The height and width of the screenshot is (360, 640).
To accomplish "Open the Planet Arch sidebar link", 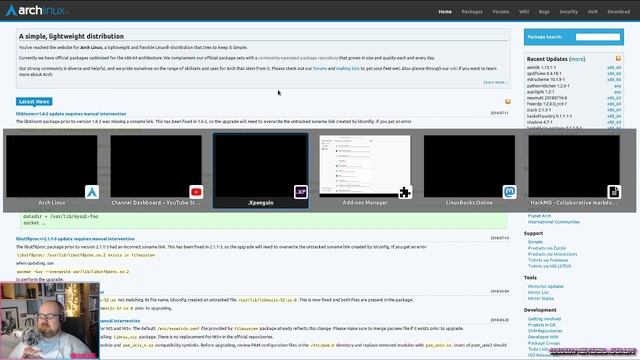I will coord(539,216).
